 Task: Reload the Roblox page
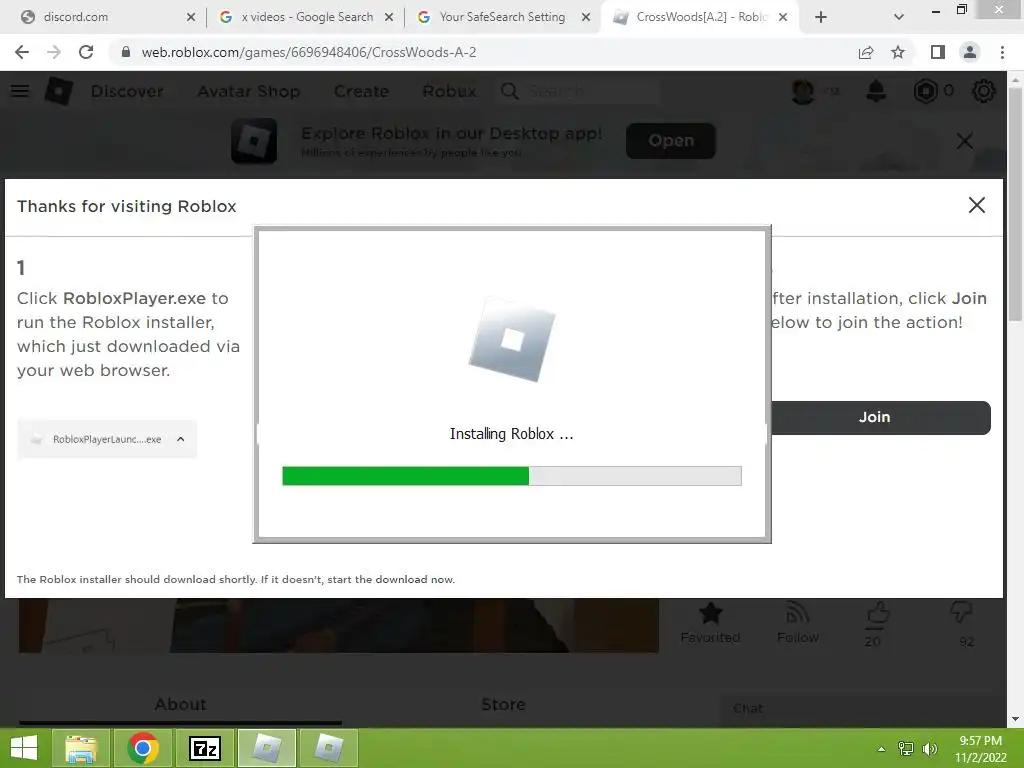pyautogui.click(x=86, y=52)
